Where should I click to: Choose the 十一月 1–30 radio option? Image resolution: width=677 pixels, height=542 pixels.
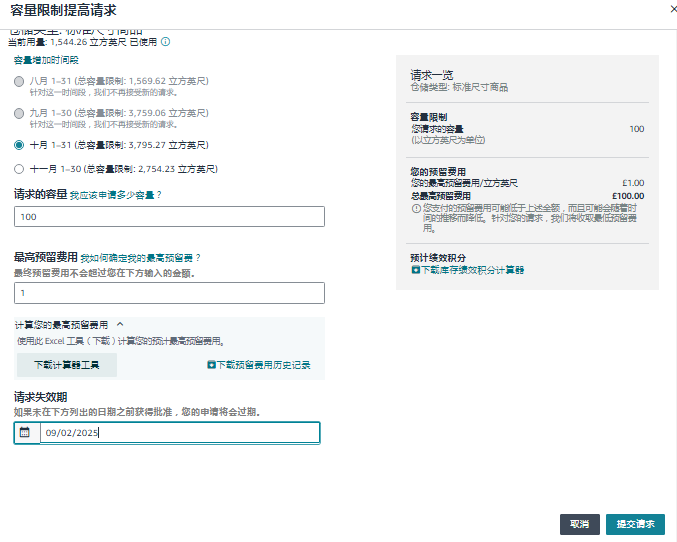[19, 169]
